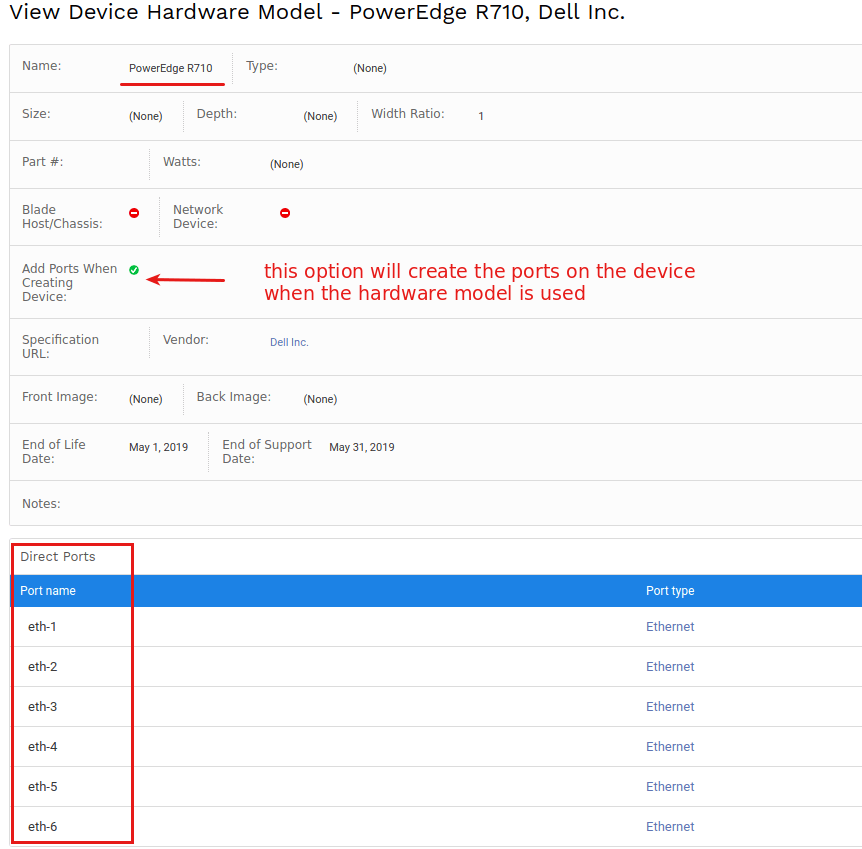862x849 pixels.
Task: Click the red prohibited icon beside Network Device
Action: 285,212
